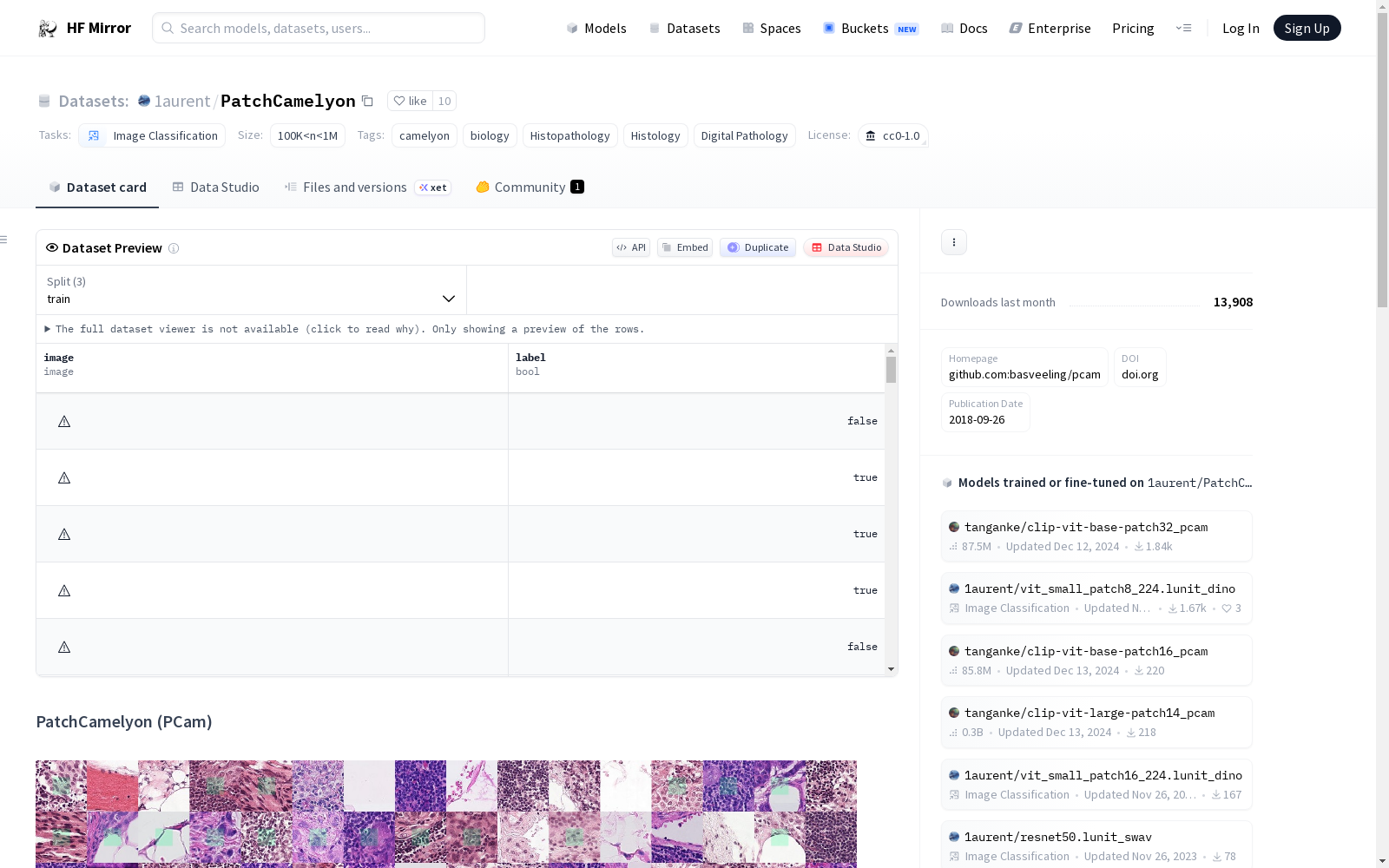Viewport: 1389px width, 868px height.
Task: Click the Sign Up button
Action: click(1307, 28)
